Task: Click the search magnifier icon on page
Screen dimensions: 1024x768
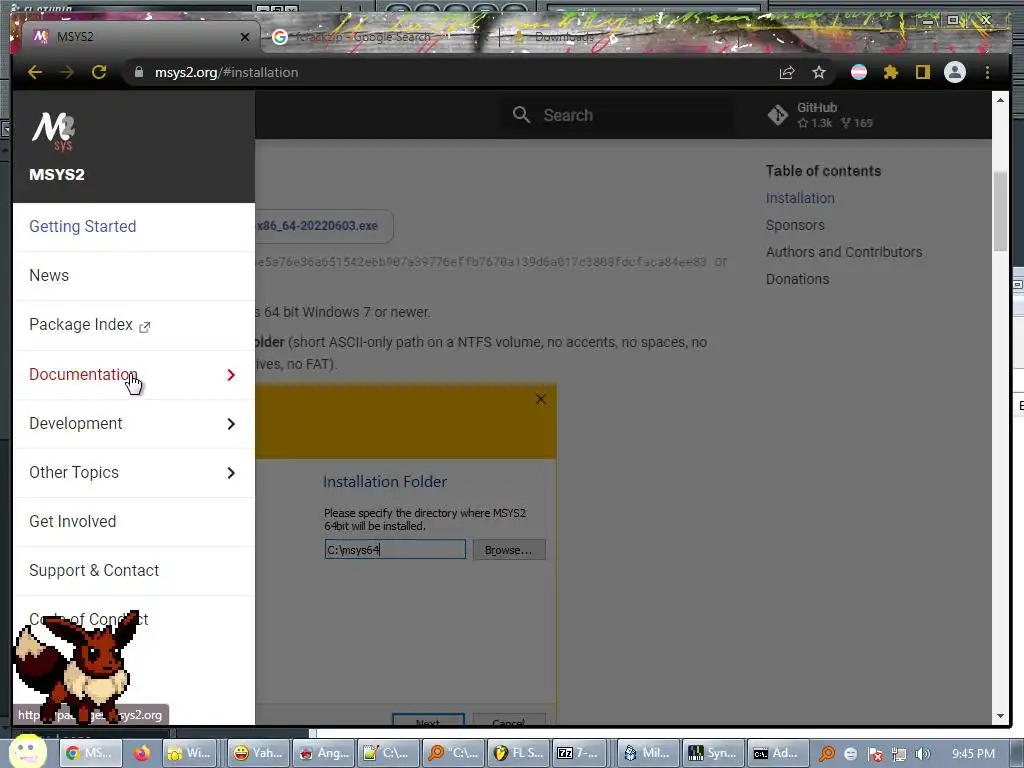Action: click(x=521, y=115)
